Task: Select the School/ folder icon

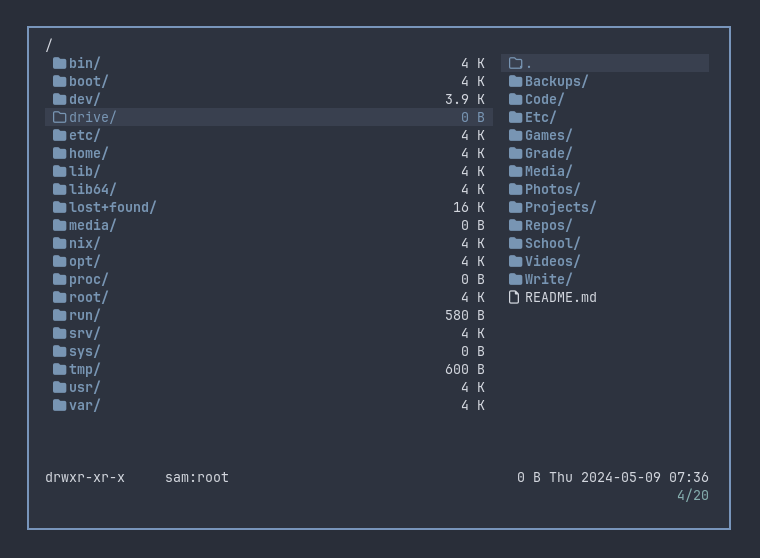Action: coord(515,243)
